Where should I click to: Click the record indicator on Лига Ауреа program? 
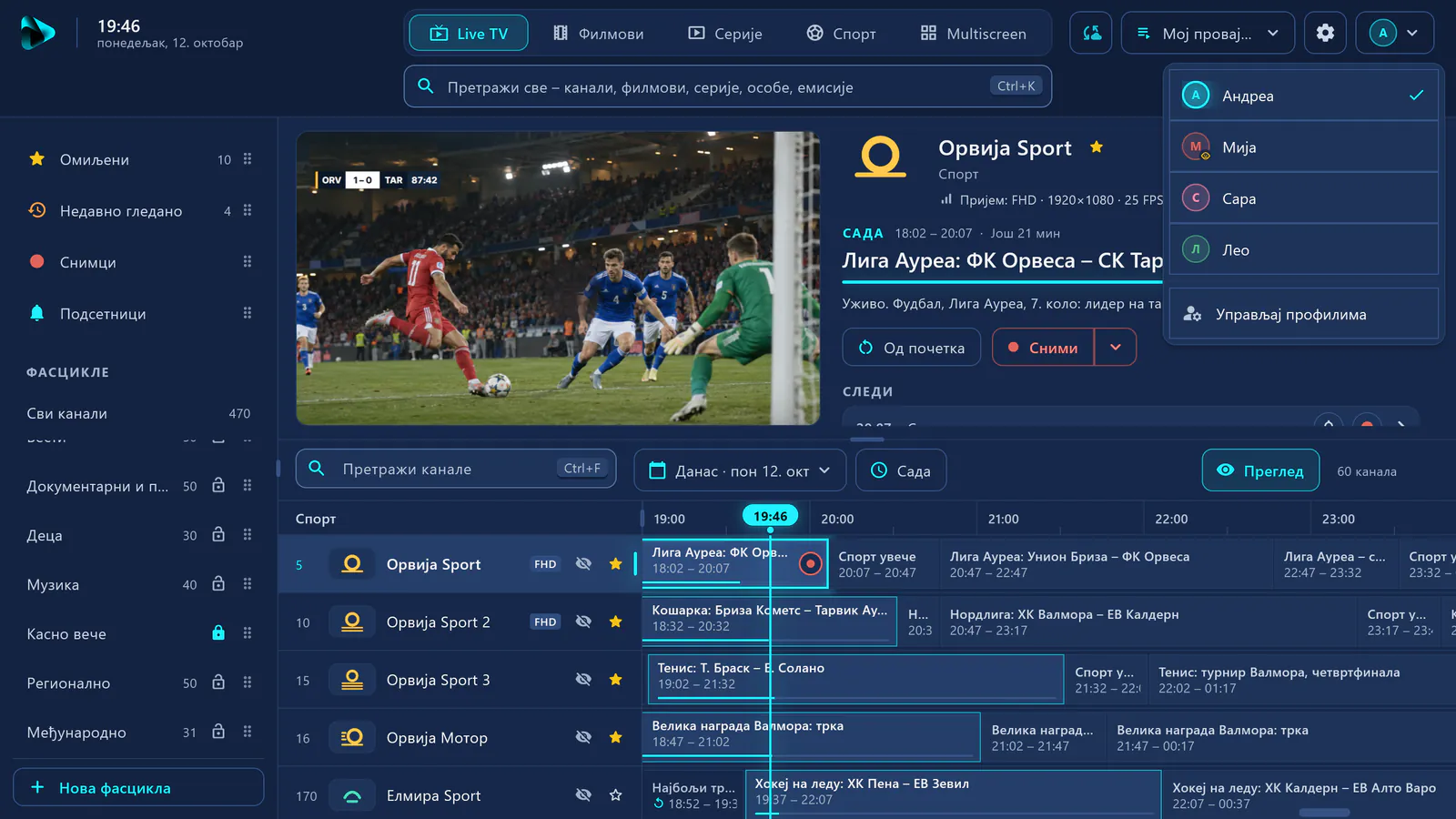click(810, 563)
